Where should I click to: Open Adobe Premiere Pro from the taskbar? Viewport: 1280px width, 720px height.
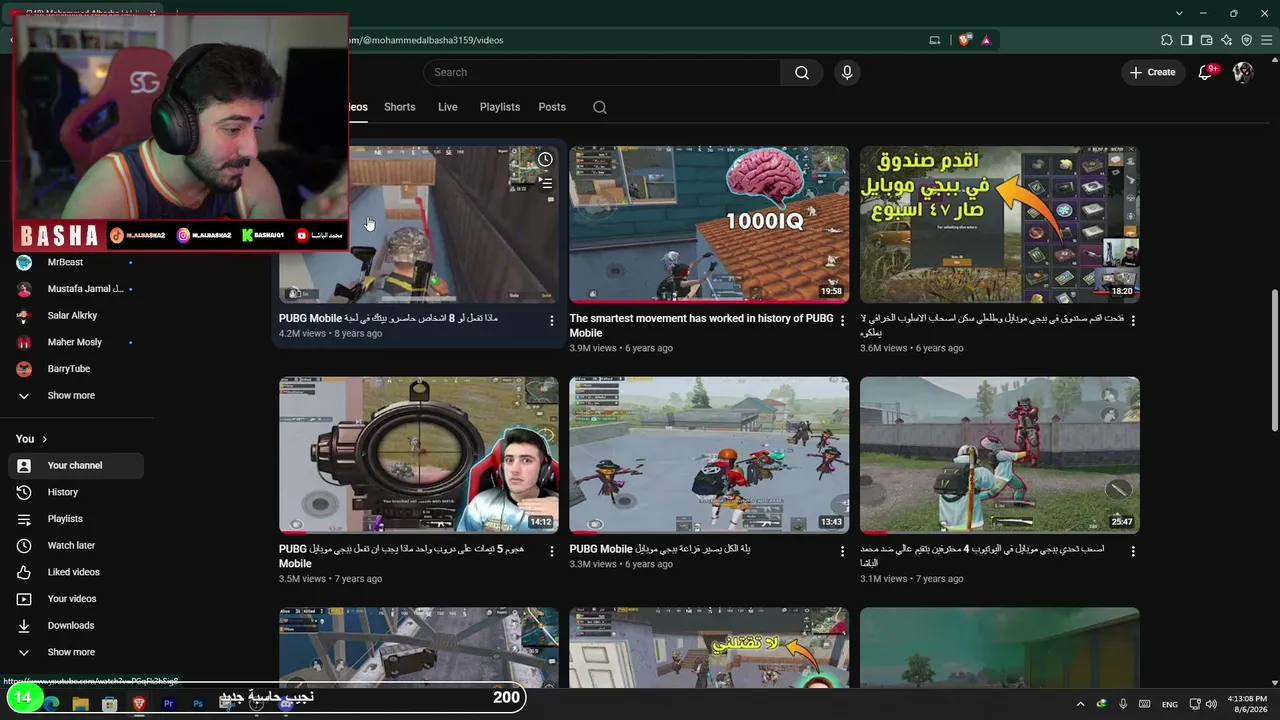(x=168, y=704)
